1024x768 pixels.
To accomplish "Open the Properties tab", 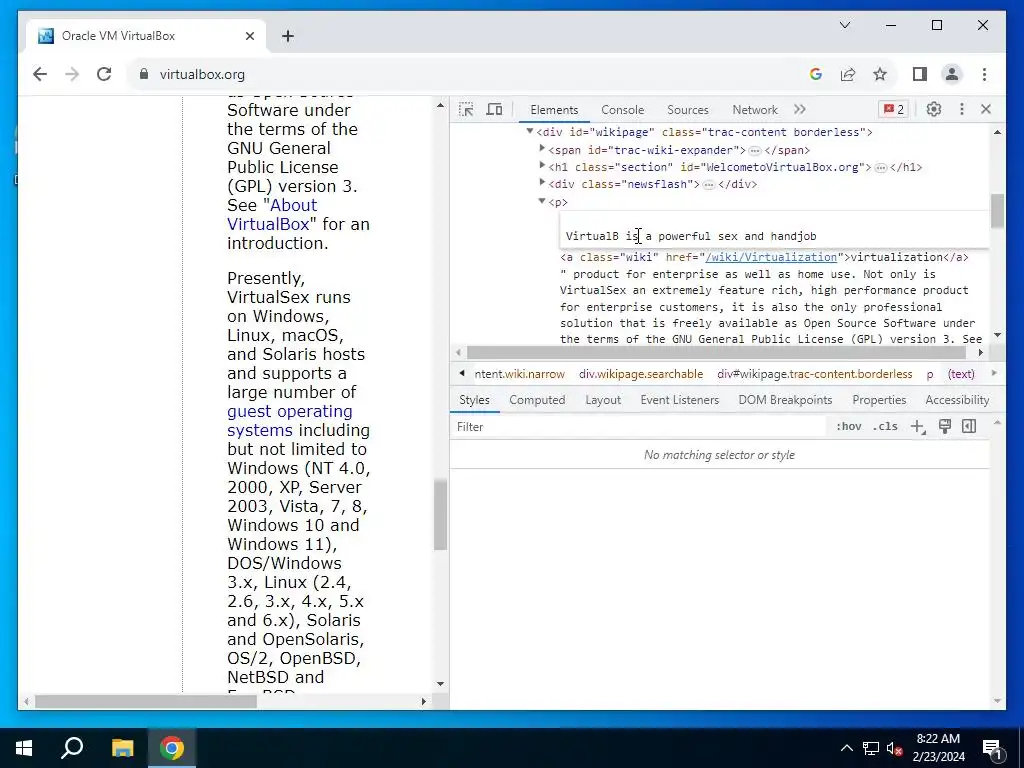I will [879, 400].
